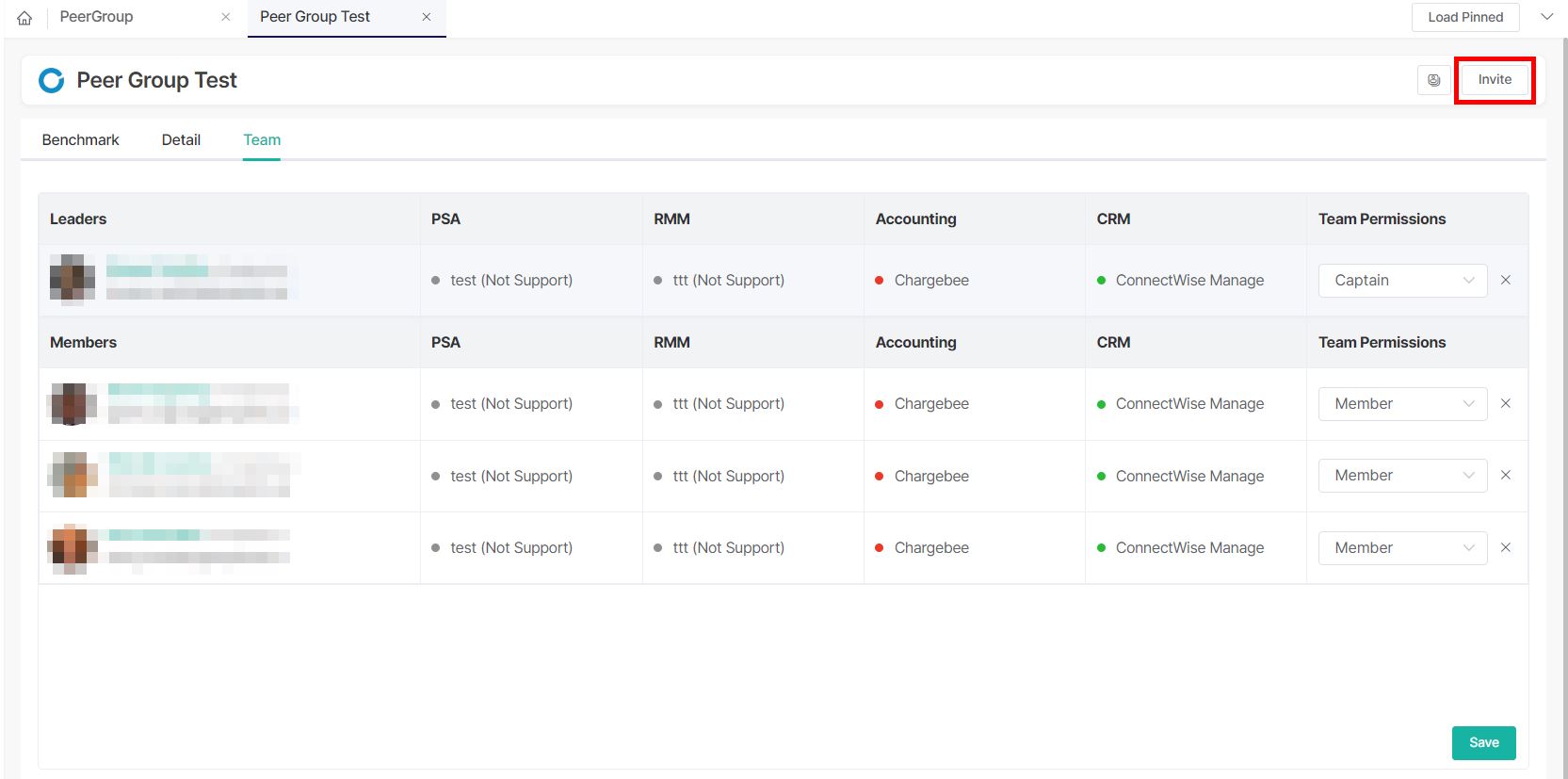Remove the first member row

tap(1506, 403)
